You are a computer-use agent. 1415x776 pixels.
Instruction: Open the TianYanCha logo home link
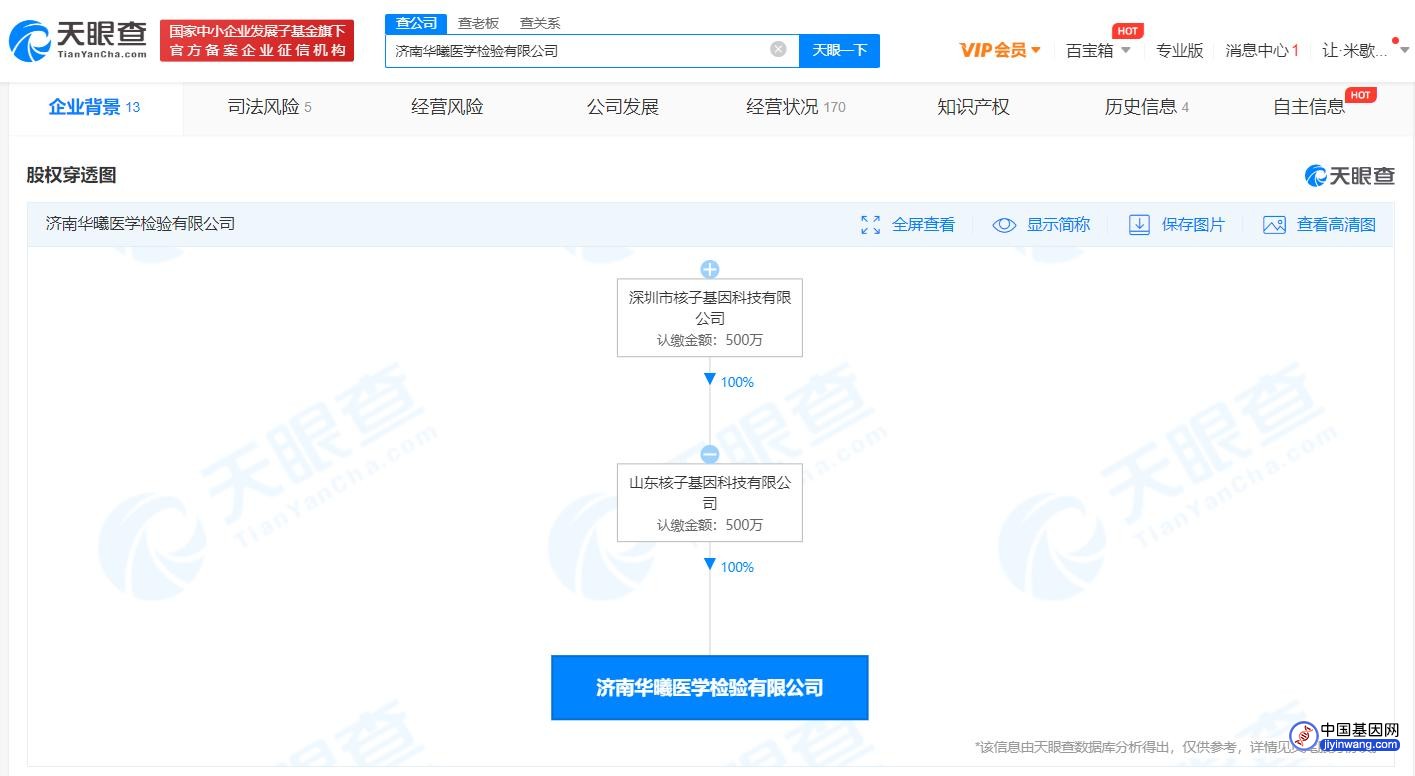(76, 41)
